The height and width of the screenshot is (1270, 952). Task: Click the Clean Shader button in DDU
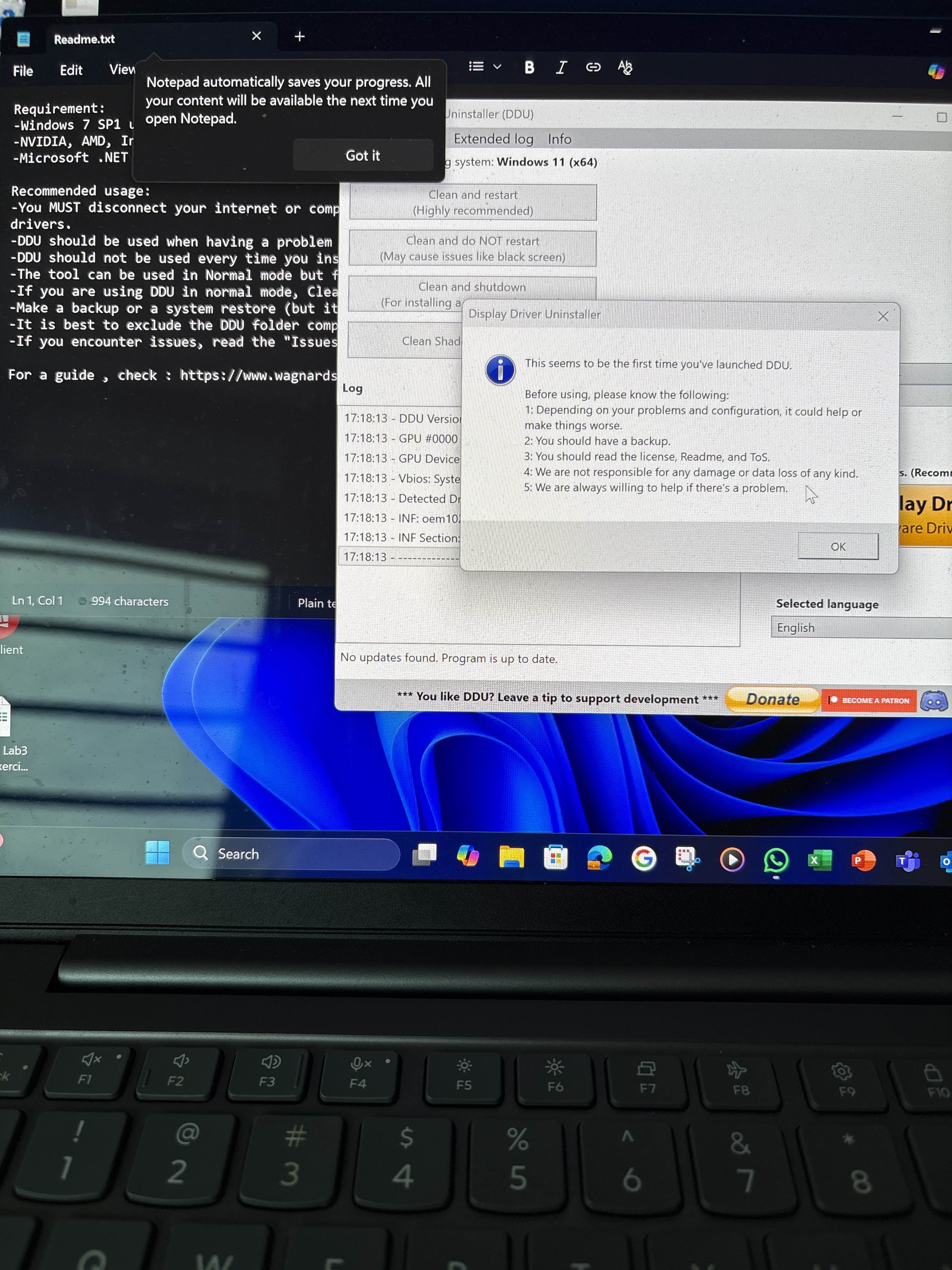[405, 340]
